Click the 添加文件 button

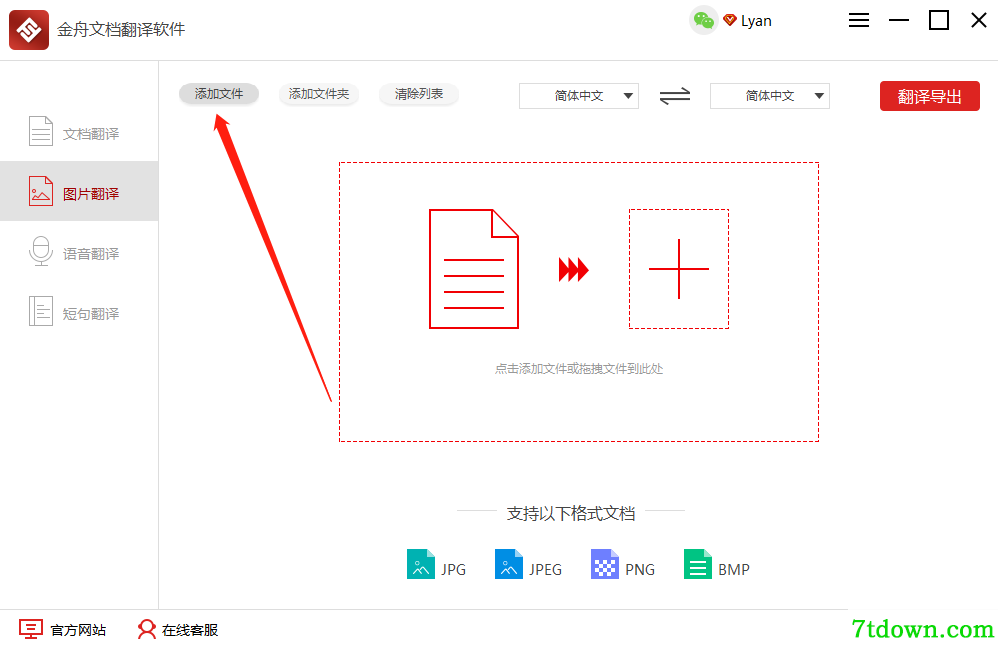click(219, 94)
